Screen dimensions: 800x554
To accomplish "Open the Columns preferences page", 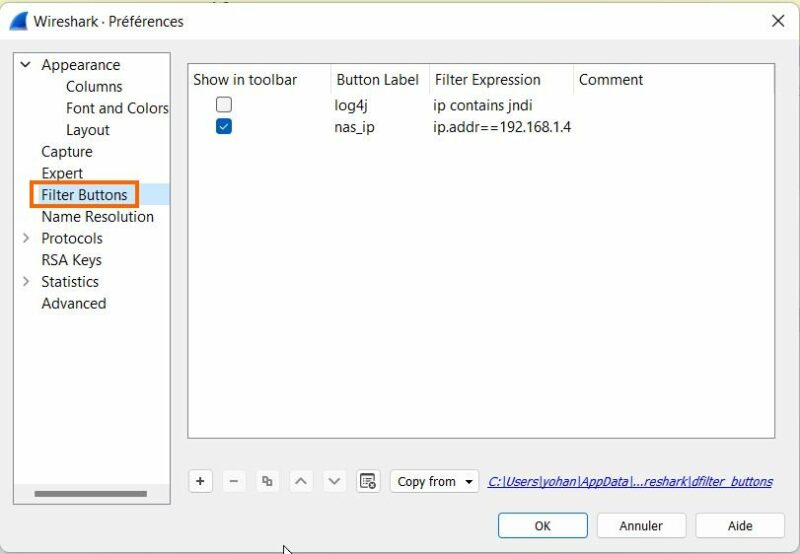I will coord(94,87).
